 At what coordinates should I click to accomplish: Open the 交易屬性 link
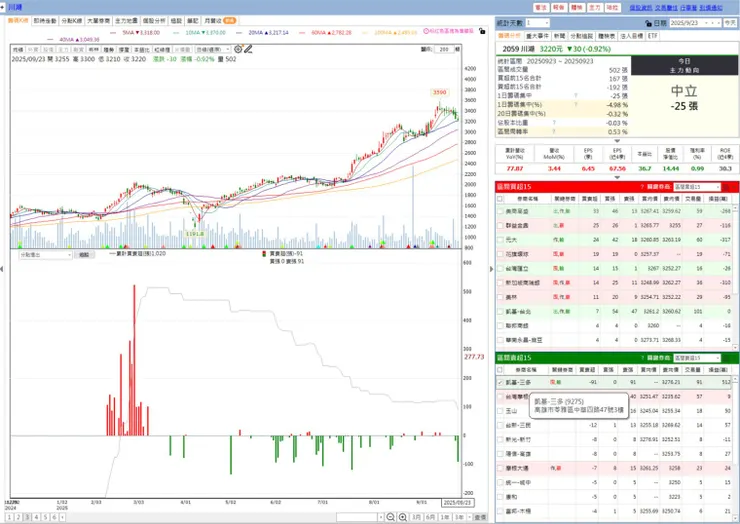tap(666, 8)
